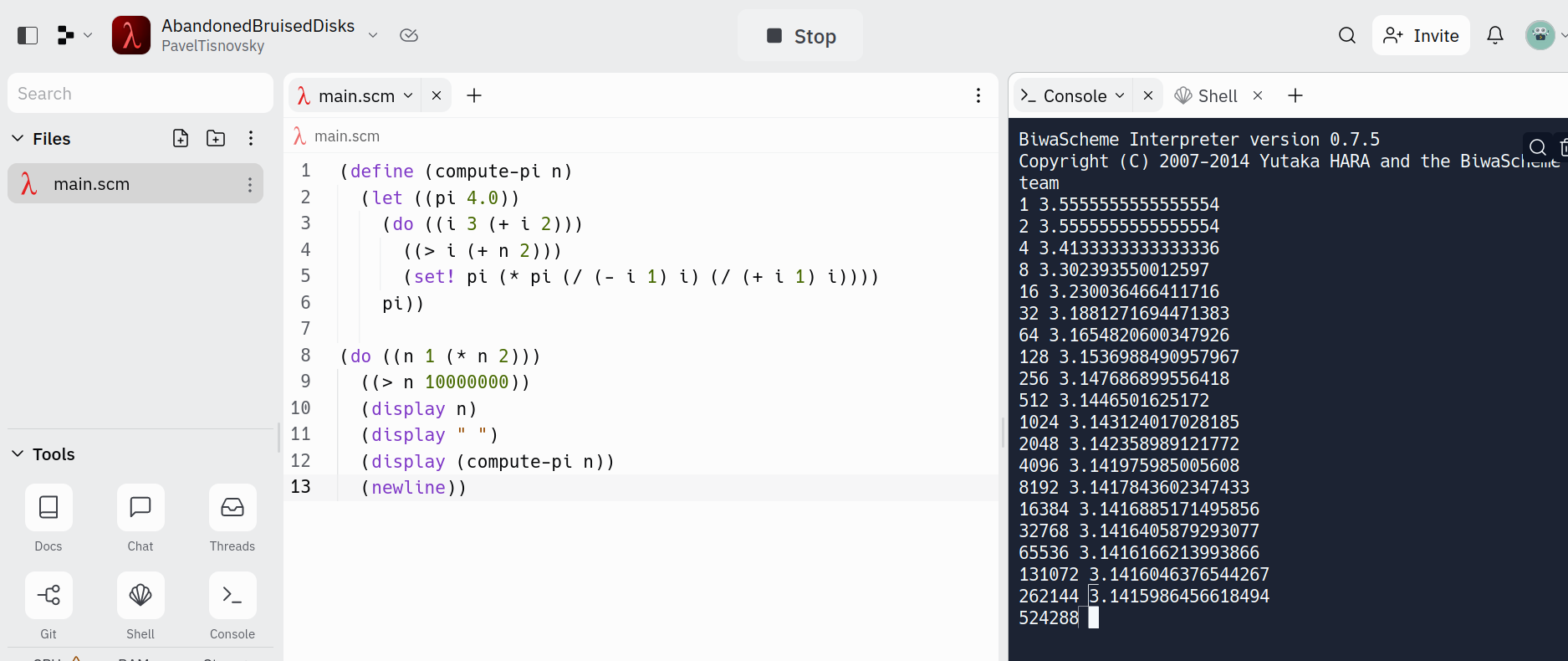Image resolution: width=1568 pixels, height=661 pixels.
Task: Click the PavelTisnovsky username
Action: [212, 46]
